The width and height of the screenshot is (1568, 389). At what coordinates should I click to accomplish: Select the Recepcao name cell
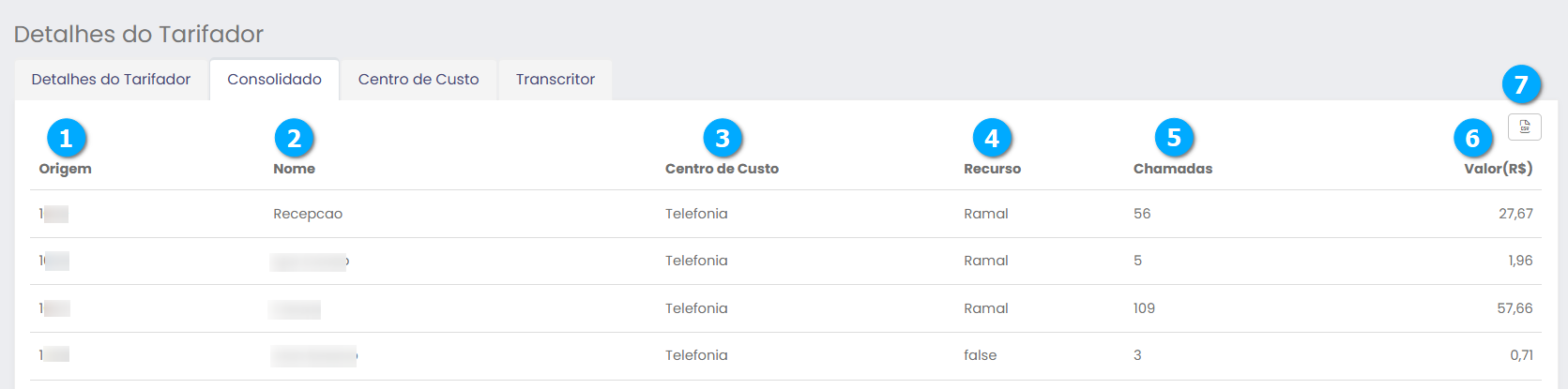tap(308, 214)
